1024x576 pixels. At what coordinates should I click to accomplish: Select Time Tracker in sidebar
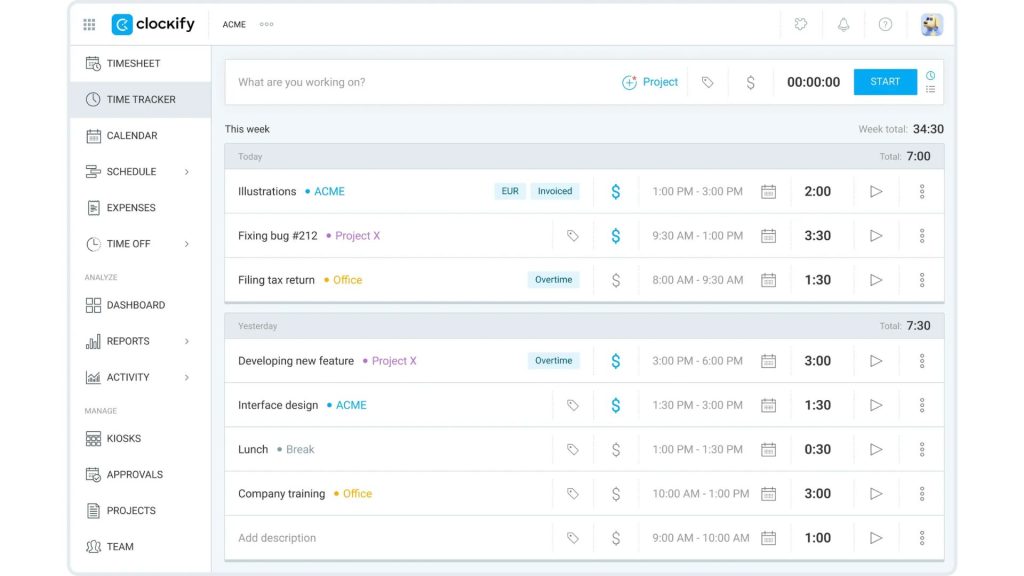140,99
